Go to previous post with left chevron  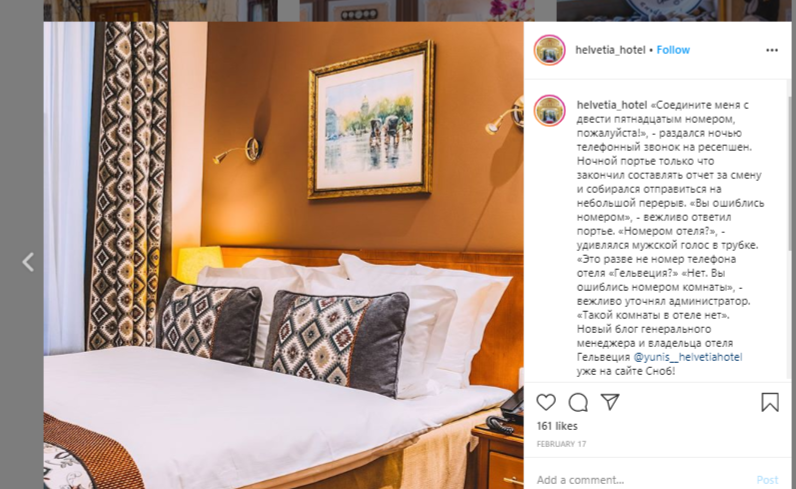coord(28,262)
